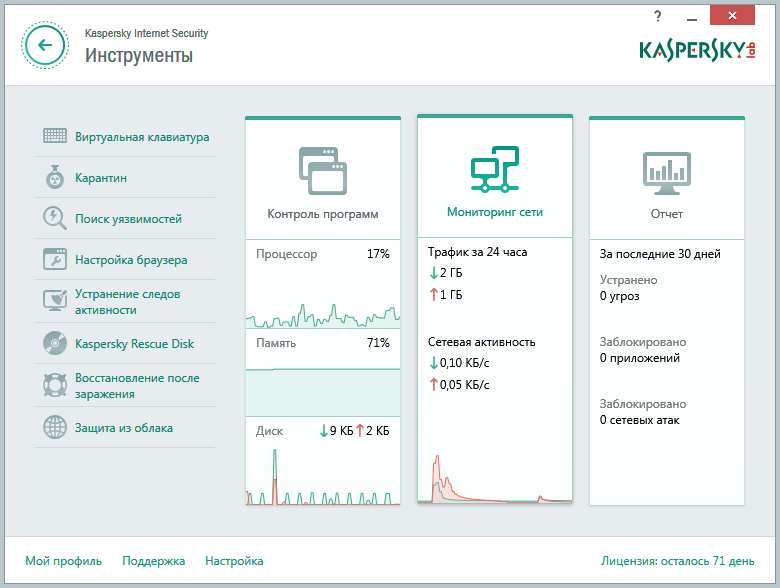
Task: Select the Мониторинг сети card title
Action: coord(495,212)
